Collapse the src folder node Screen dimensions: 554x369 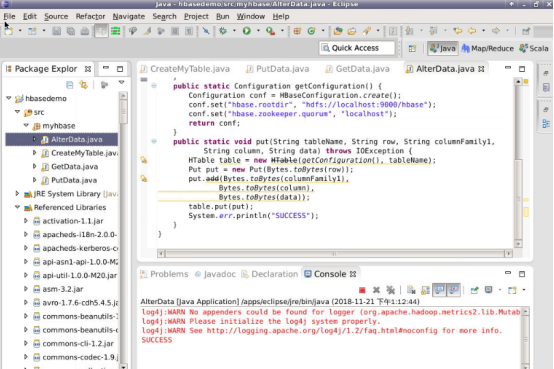pos(17,112)
